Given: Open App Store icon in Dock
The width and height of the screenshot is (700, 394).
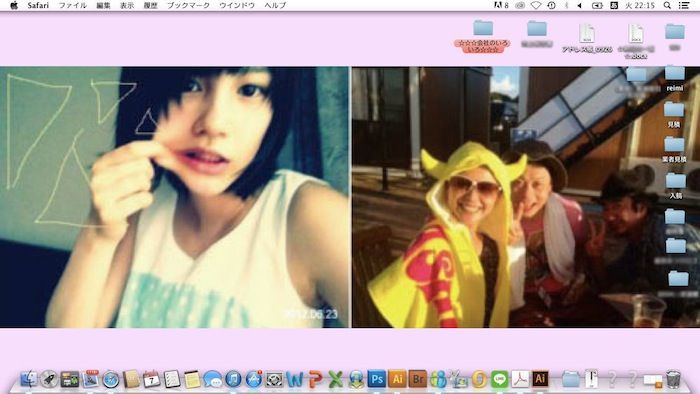Looking at the screenshot, I should click(x=254, y=379).
